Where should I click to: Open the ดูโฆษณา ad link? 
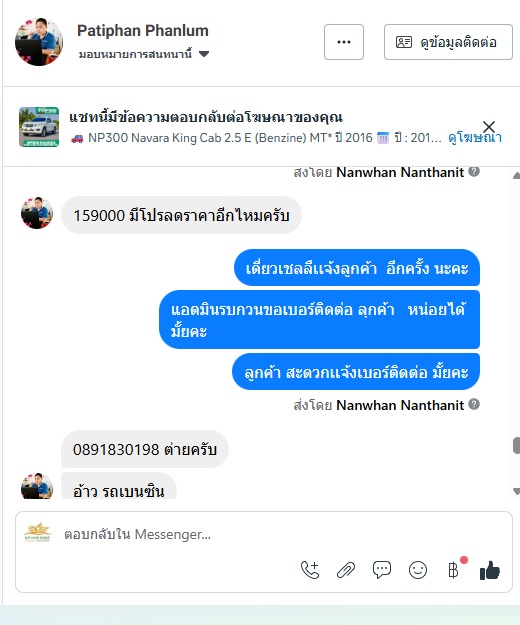tap(474, 138)
